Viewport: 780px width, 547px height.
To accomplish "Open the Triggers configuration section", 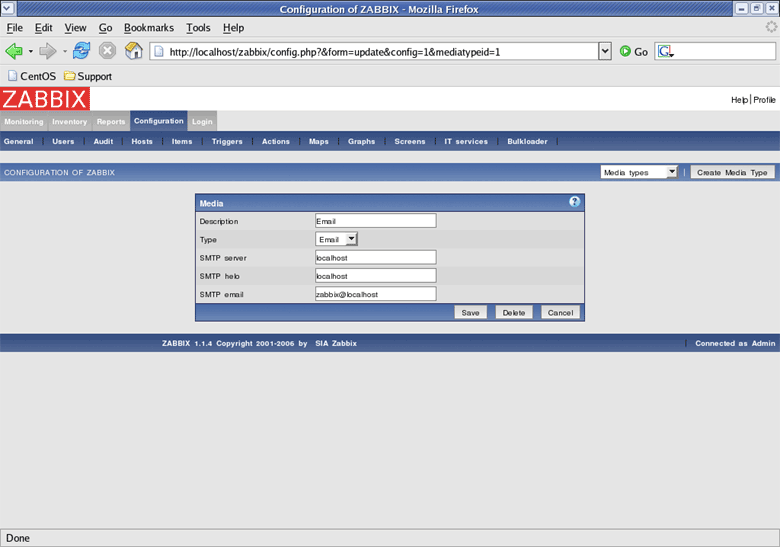I will click(227, 142).
